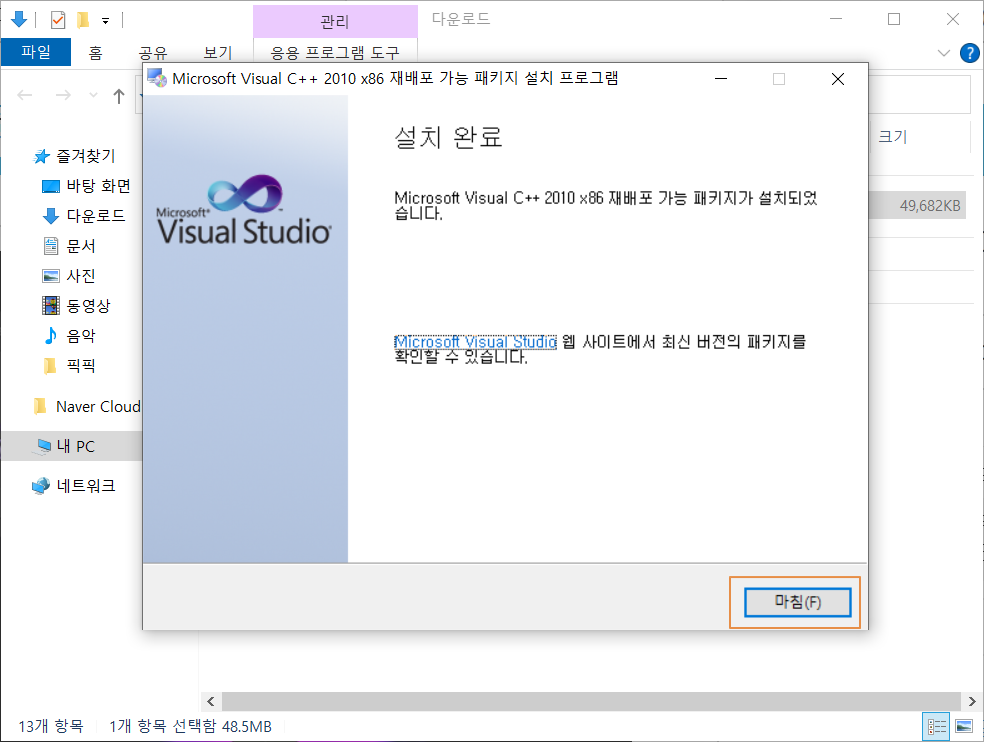Click the 음악 music note icon
The height and width of the screenshot is (742, 984).
click(x=51, y=336)
